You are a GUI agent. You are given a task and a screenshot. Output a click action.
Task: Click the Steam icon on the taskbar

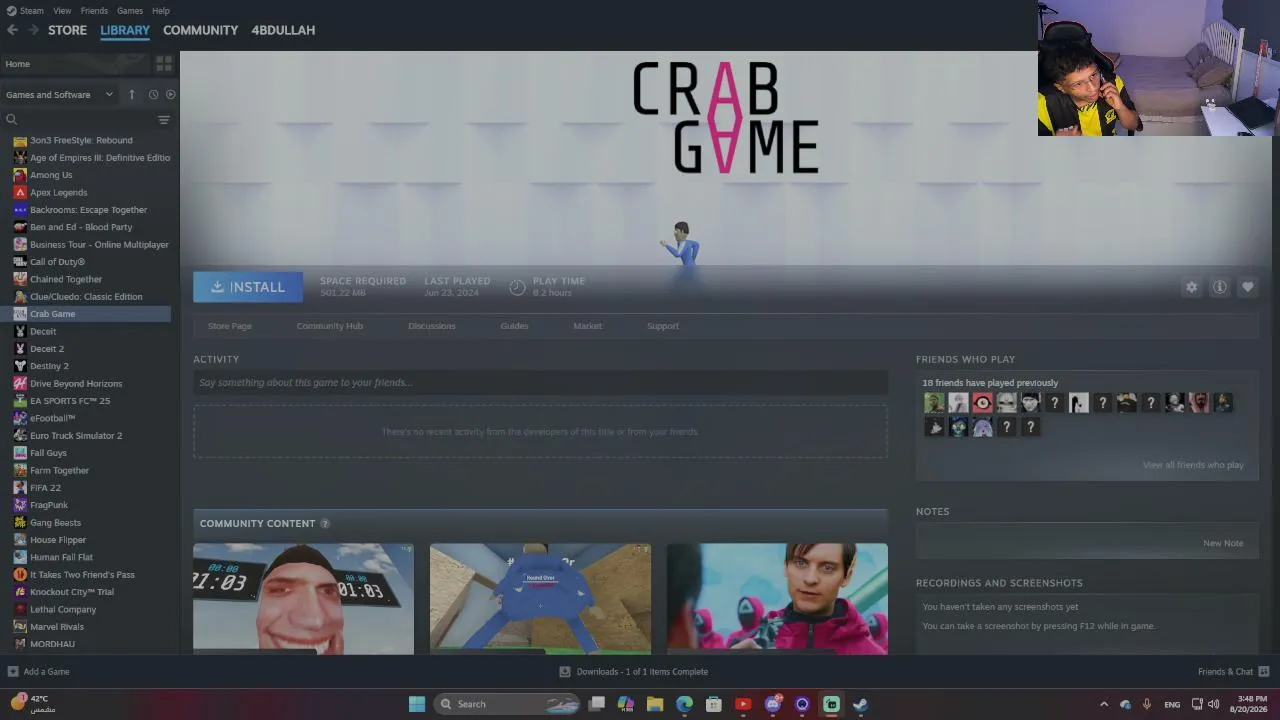[860, 704]
